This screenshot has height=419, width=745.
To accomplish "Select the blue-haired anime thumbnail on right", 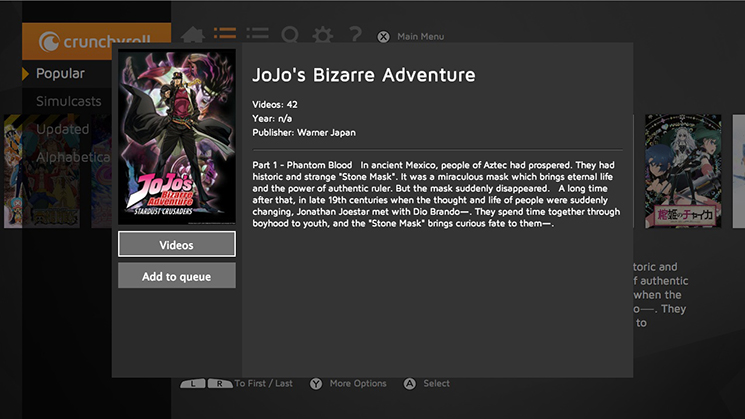I will [682, 170].
